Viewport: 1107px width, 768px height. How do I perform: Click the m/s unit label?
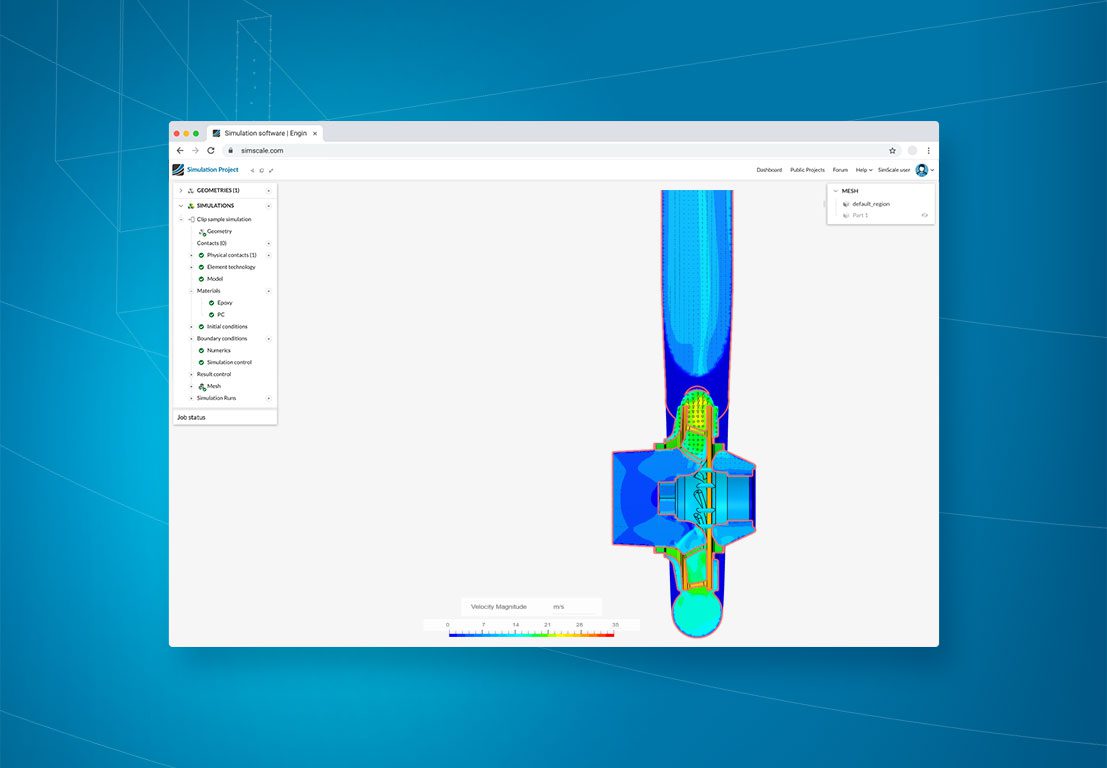point(558,607)
